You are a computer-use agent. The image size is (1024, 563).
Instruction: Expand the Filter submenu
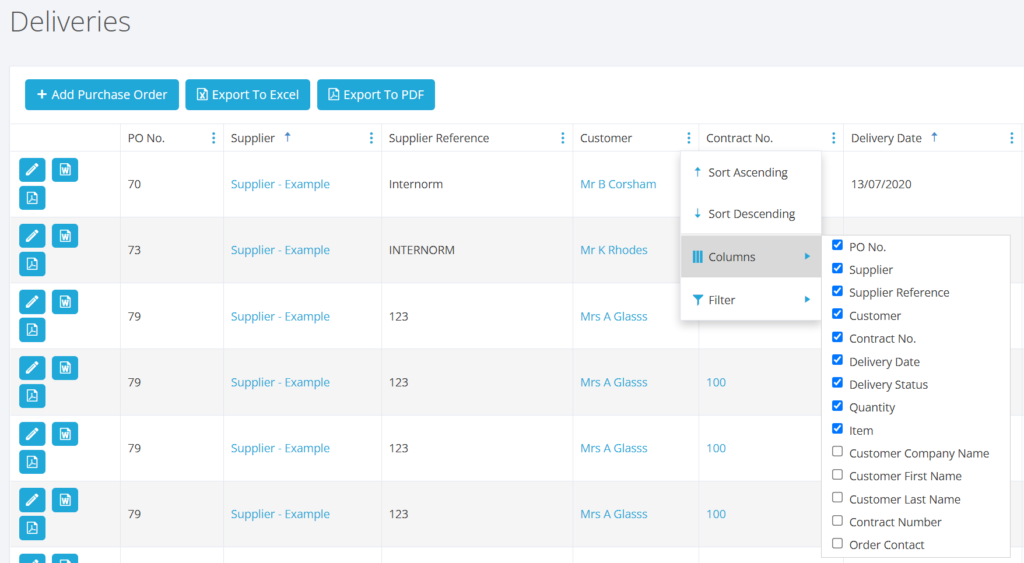click(x=750, y=300)
